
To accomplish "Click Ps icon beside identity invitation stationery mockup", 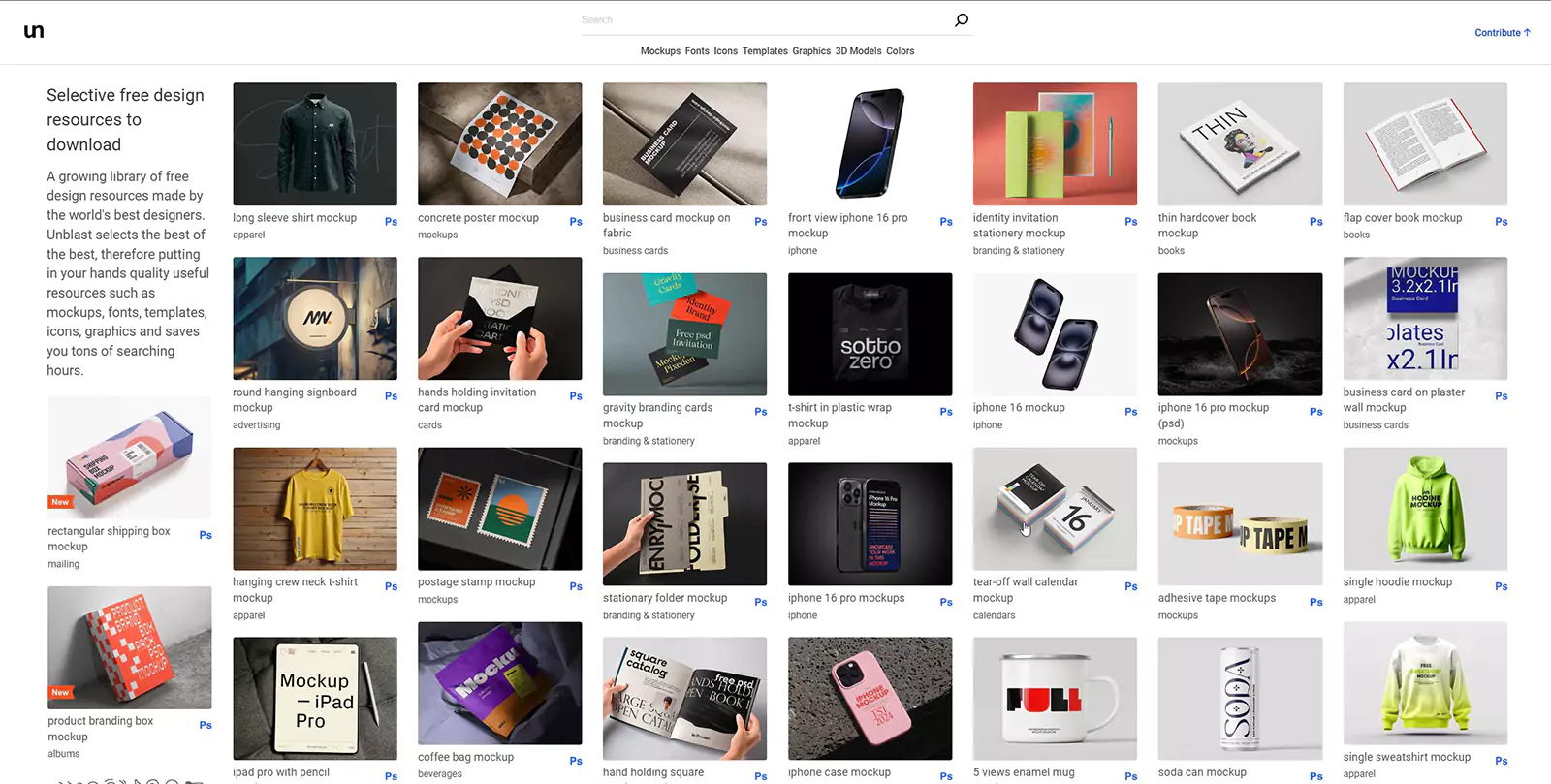I will tap(1130, 222).
